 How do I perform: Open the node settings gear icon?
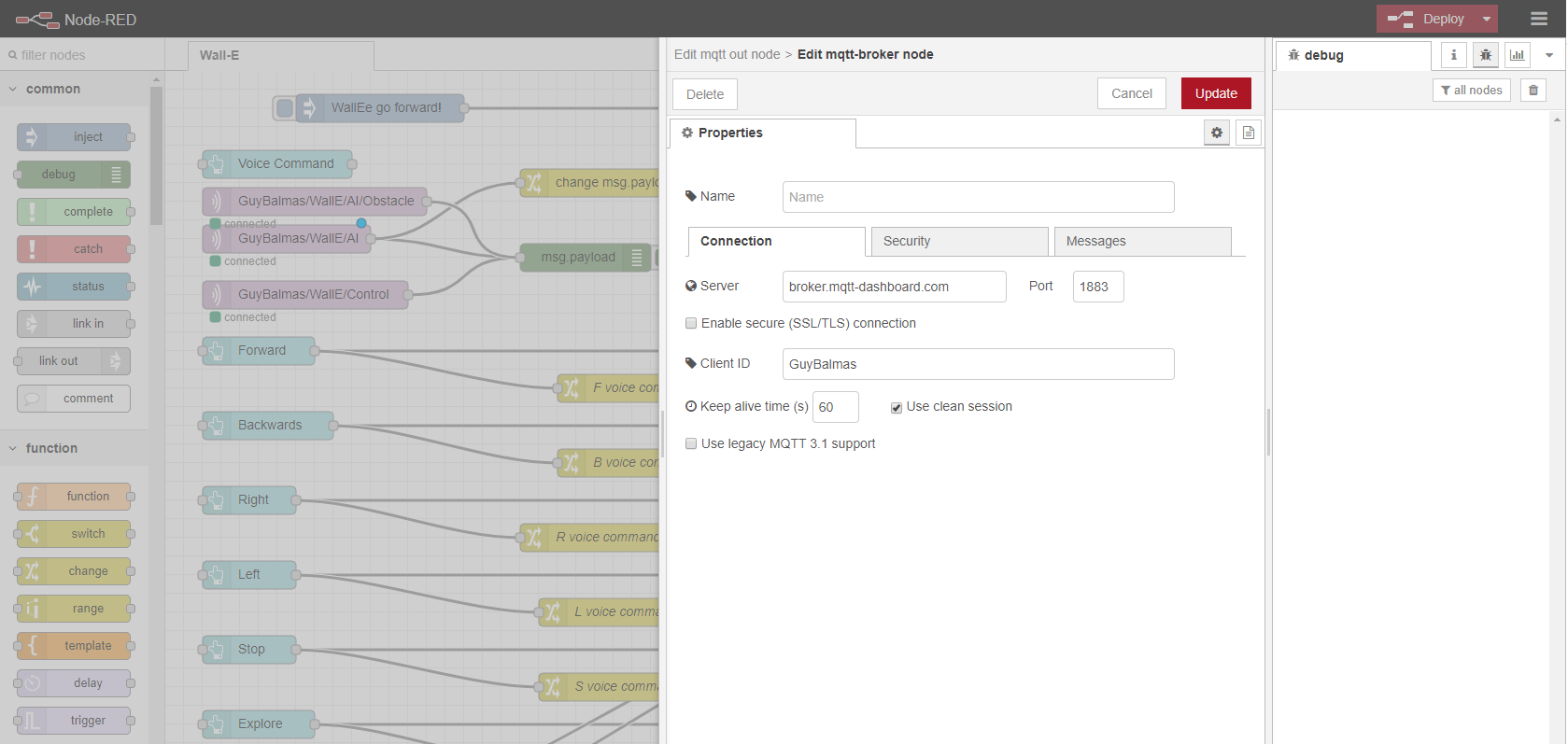coord(1217,133)
